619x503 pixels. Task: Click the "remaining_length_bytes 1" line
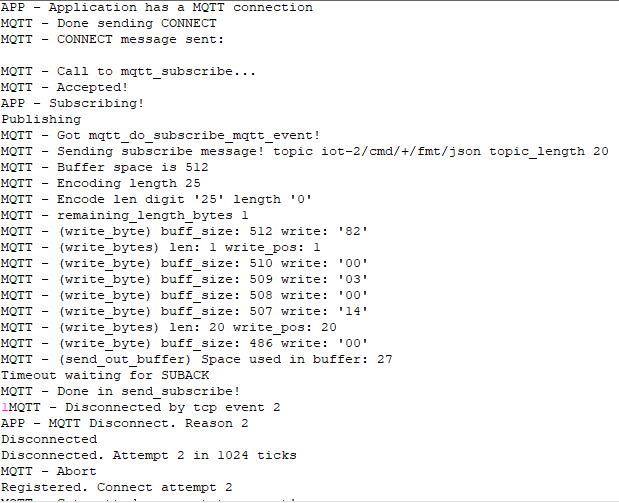click(124, 215)
